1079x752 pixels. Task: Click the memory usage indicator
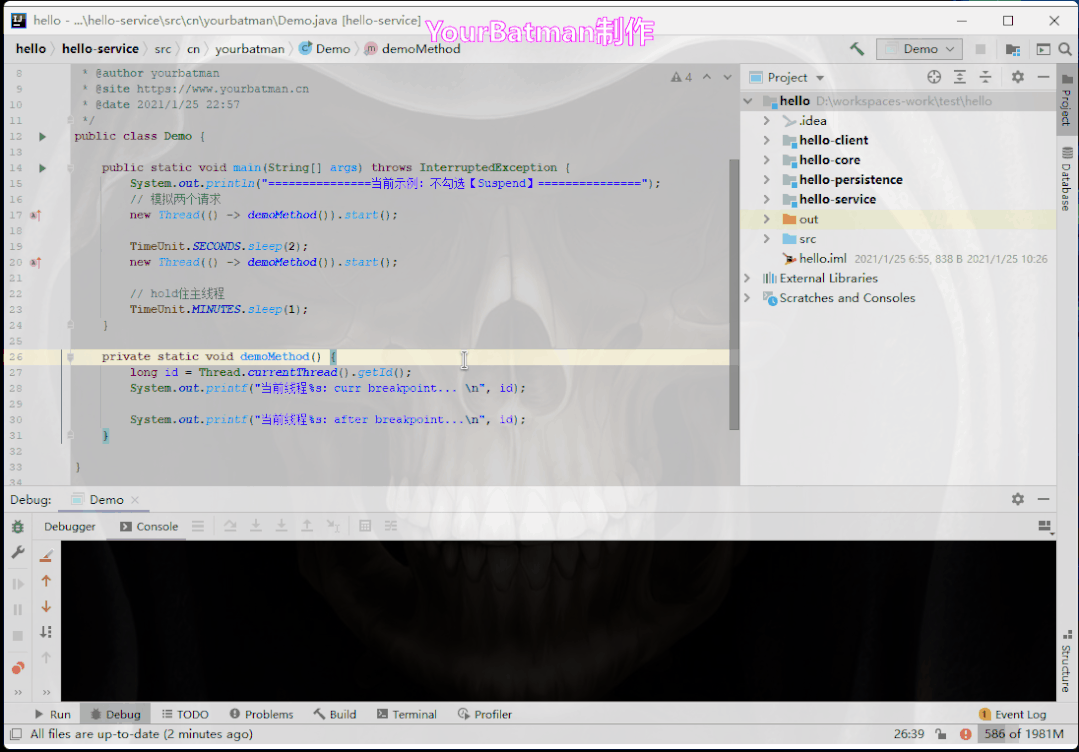click(x=1021, y=734)
